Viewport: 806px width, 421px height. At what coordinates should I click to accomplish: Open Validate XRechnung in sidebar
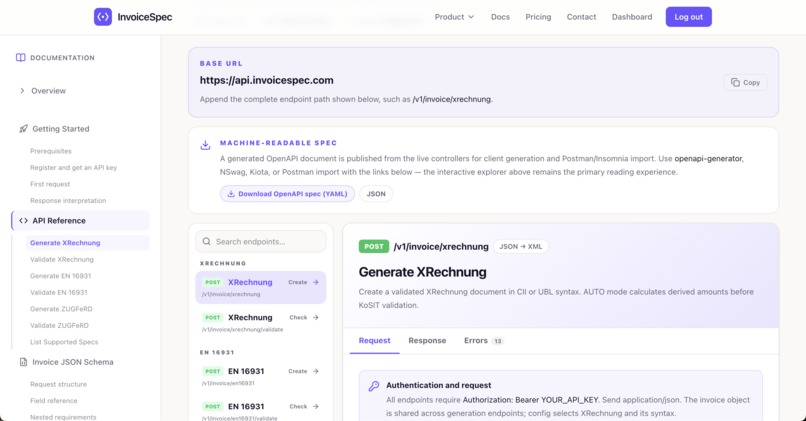click(62, 260)
